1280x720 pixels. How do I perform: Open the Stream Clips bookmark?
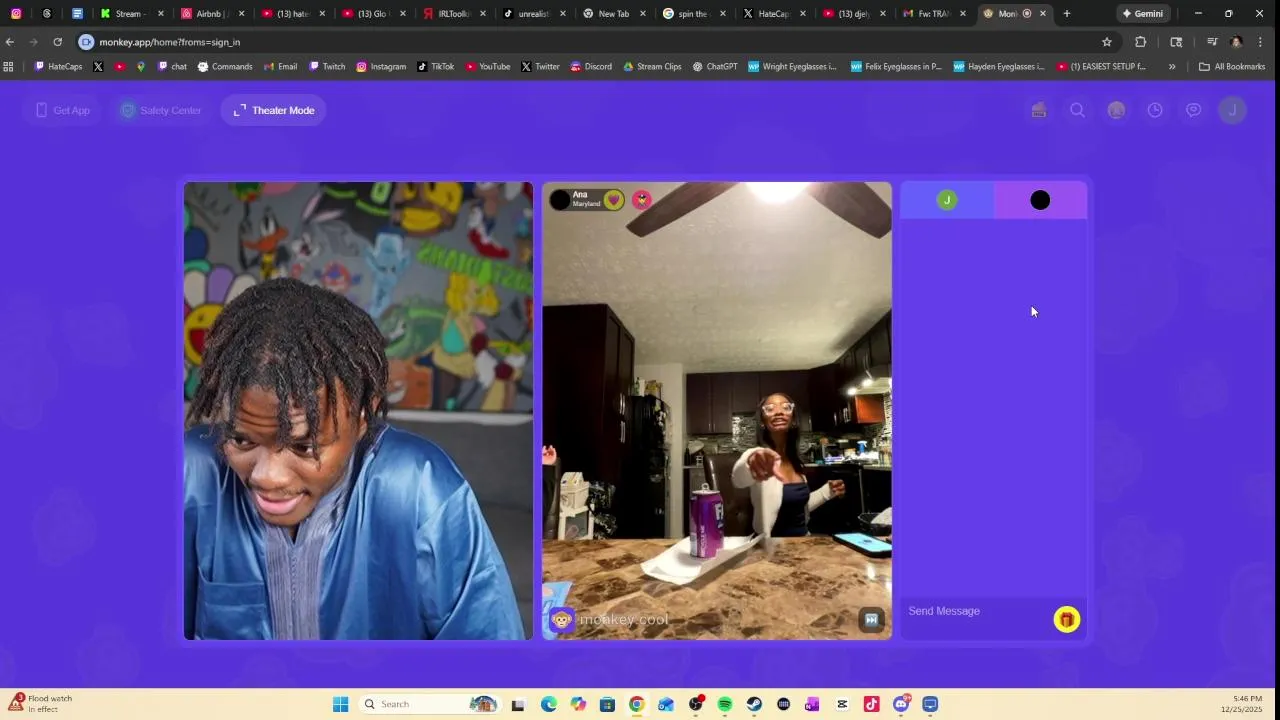pos(652,67)
